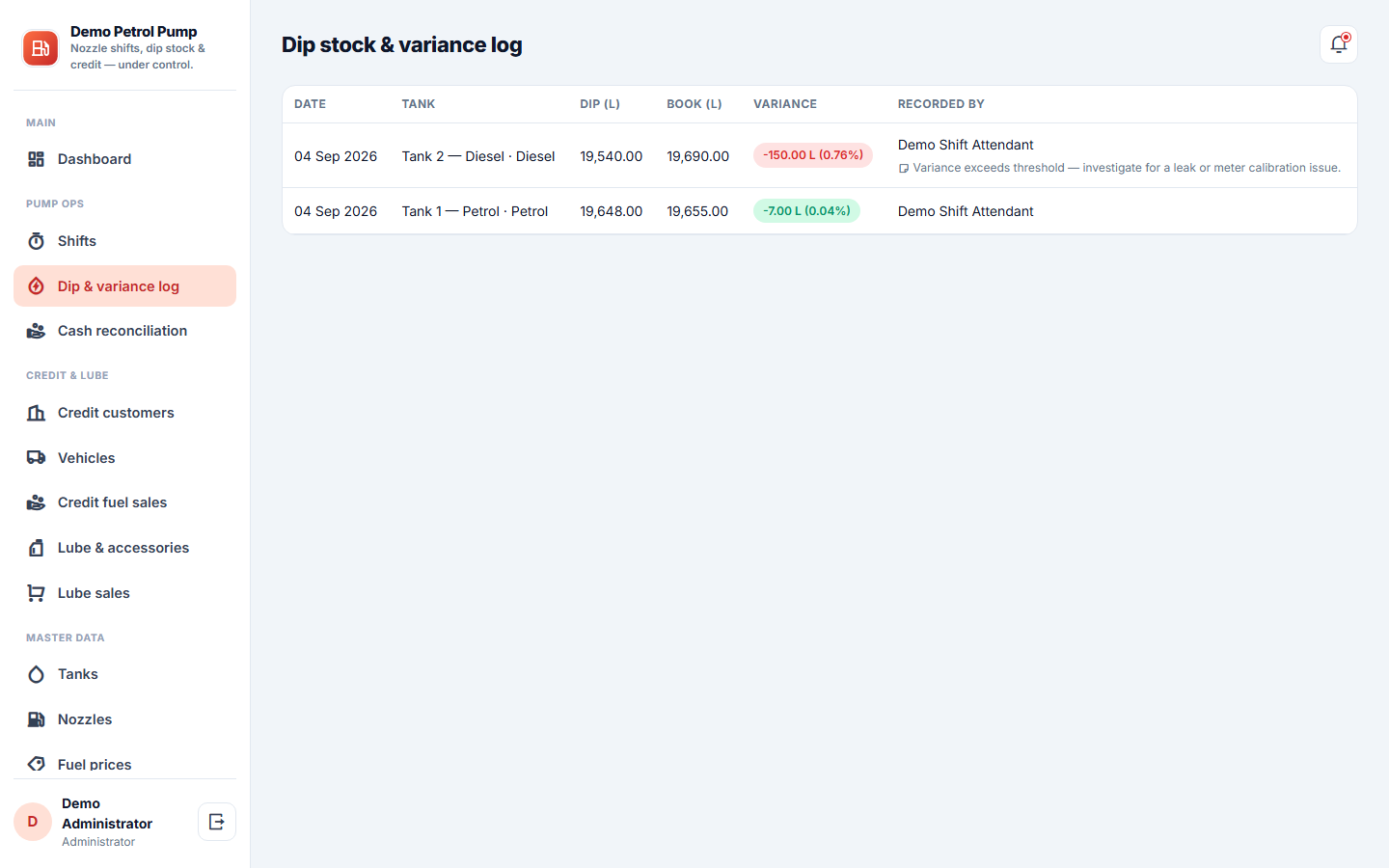Click Demo Shift Attendant in Tank 1 row

click(x=966, y=211)
